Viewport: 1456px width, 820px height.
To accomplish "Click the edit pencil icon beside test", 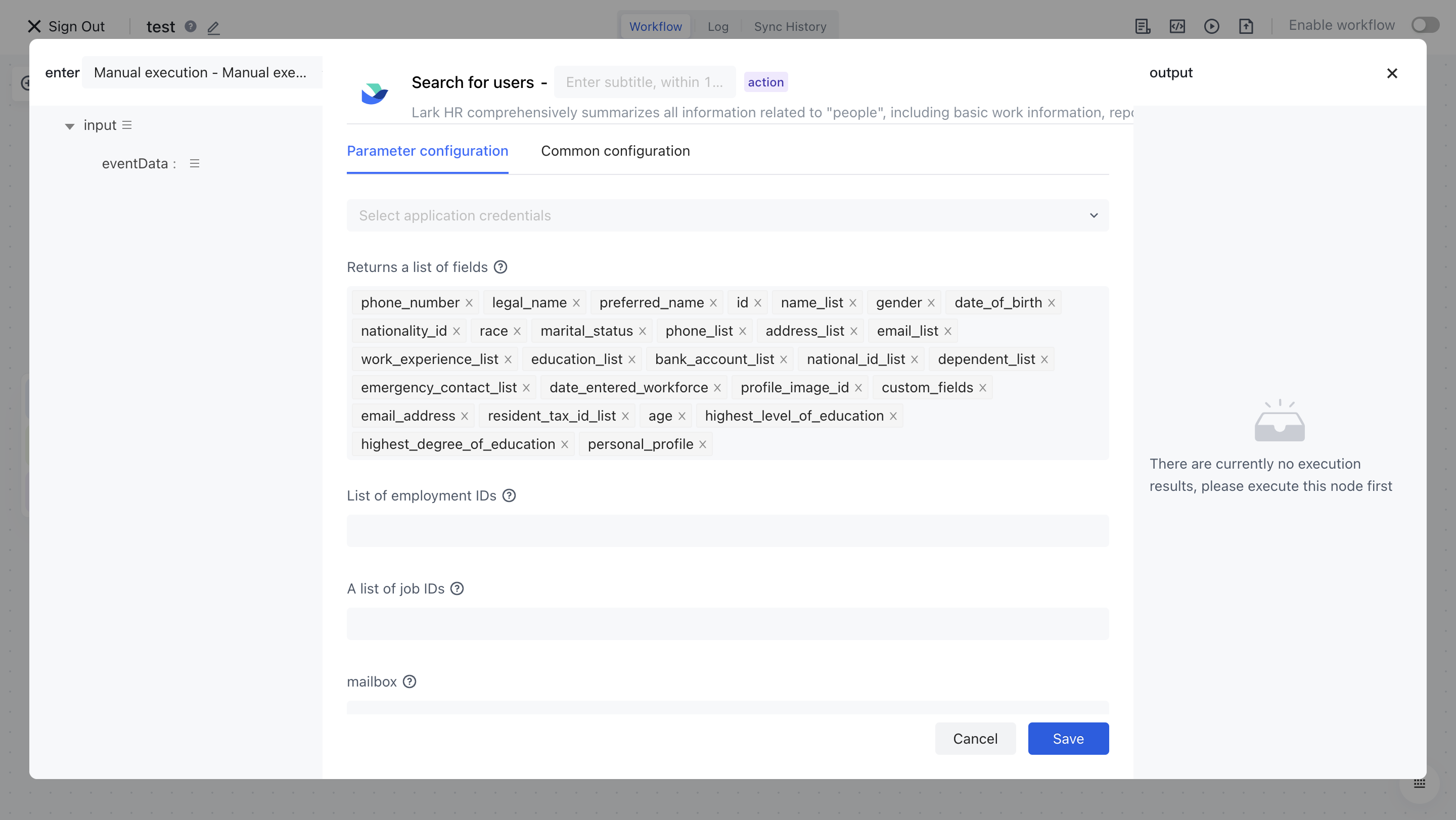I will [x=213, y=27].
